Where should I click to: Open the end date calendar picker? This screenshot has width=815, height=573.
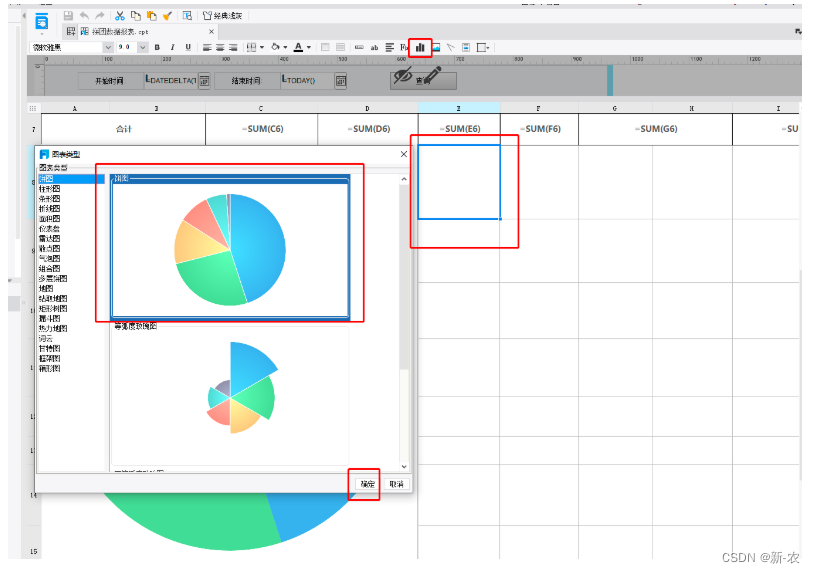[x=340, y=81]
